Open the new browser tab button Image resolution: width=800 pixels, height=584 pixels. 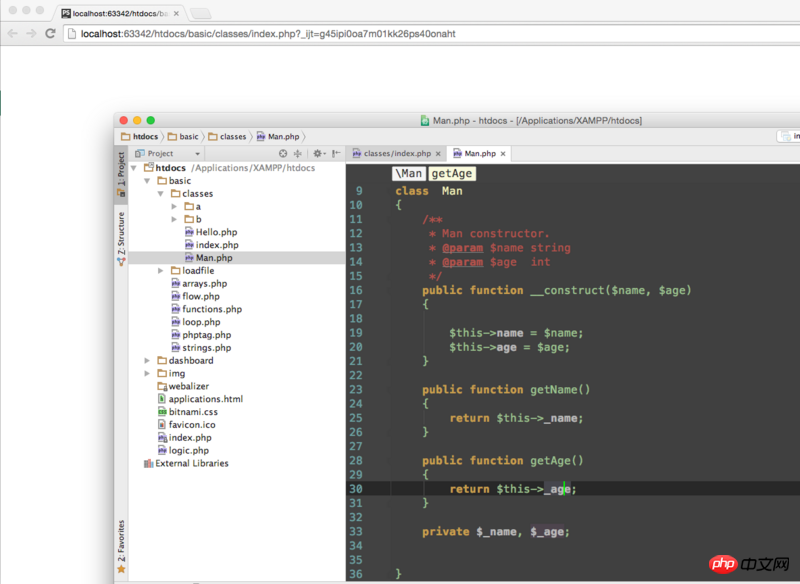(200, 13)
